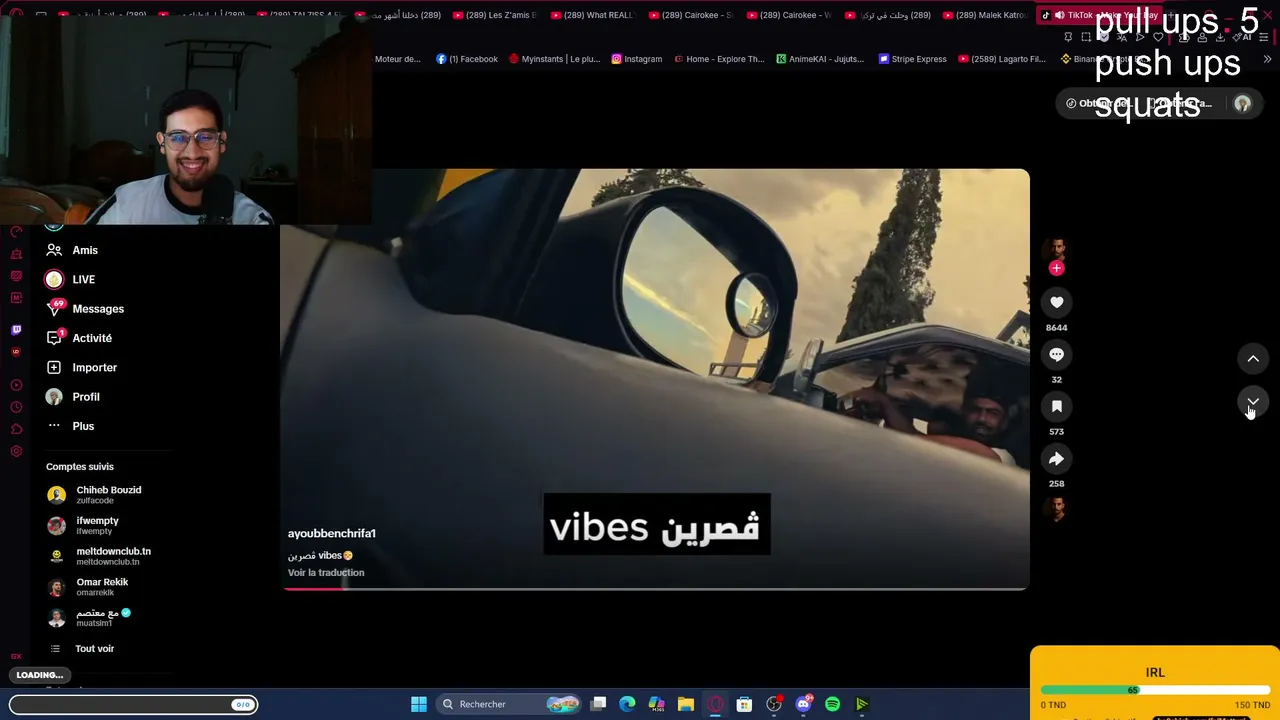Share the video using the arrow icon
The height and width of the screenshot is (720, 1280).
(1056, 458)
